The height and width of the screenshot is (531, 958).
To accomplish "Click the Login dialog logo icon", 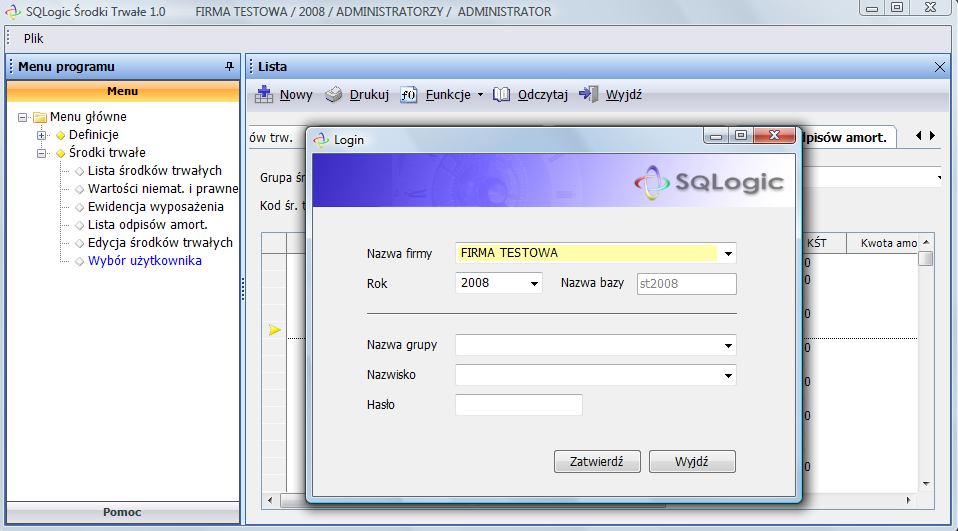I will click(321, 140).
